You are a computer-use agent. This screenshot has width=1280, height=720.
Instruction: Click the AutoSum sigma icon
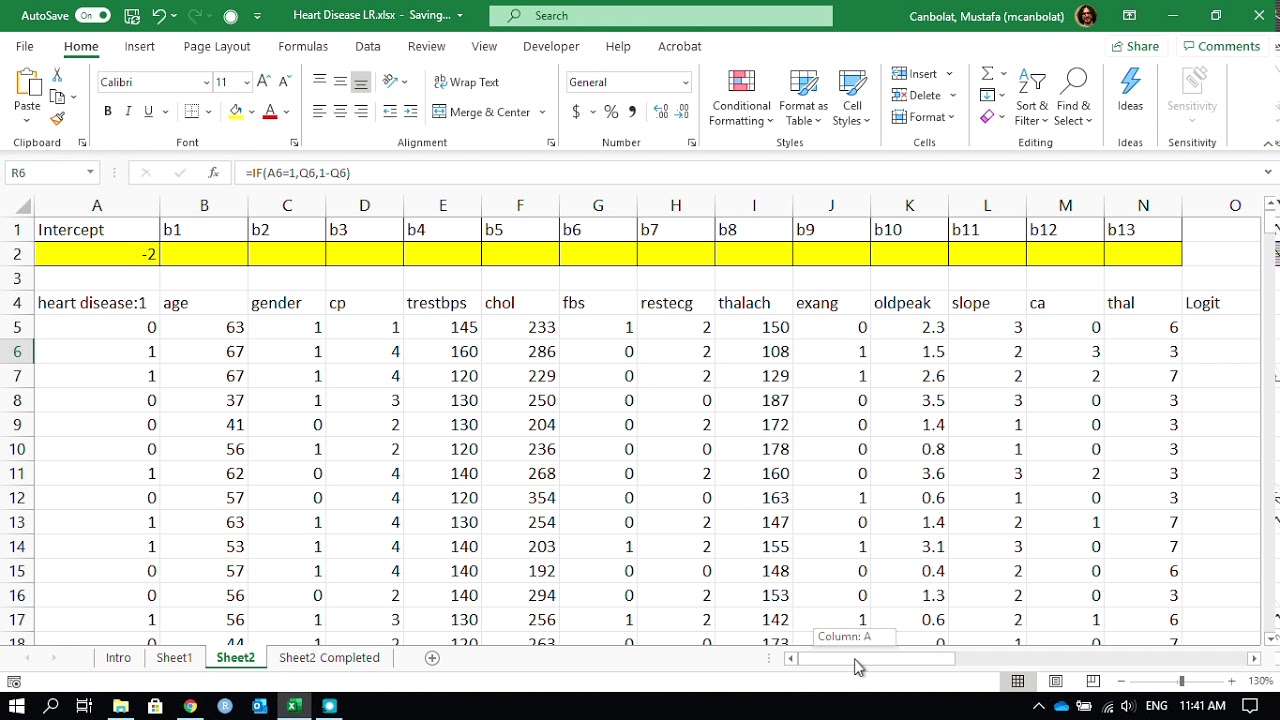pos(987,74)
